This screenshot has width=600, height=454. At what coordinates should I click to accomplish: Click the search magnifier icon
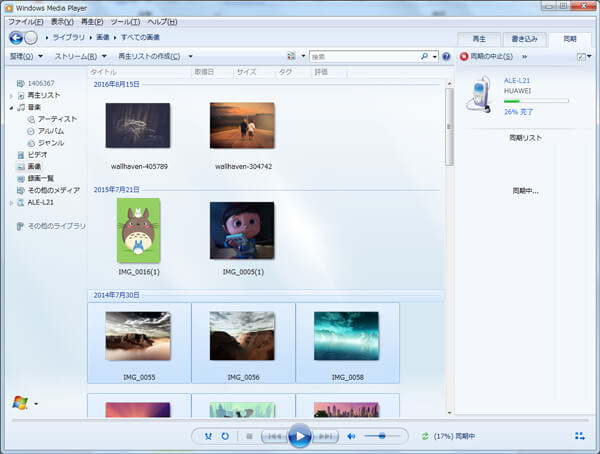424,56
